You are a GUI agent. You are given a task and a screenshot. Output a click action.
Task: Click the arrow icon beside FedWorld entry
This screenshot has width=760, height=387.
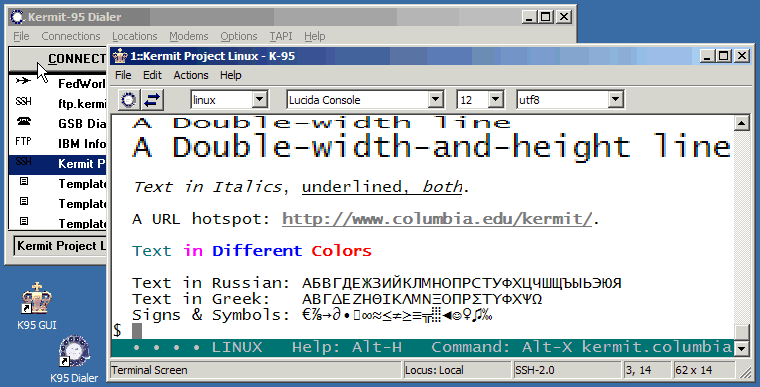click(23, 81)
